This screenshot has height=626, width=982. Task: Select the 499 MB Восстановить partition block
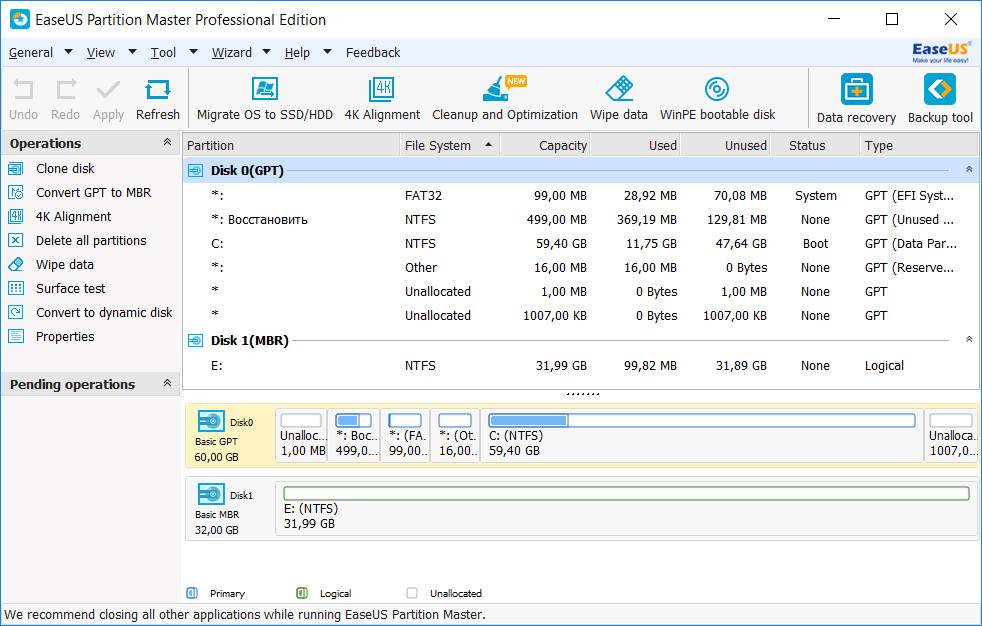[354, 435]
